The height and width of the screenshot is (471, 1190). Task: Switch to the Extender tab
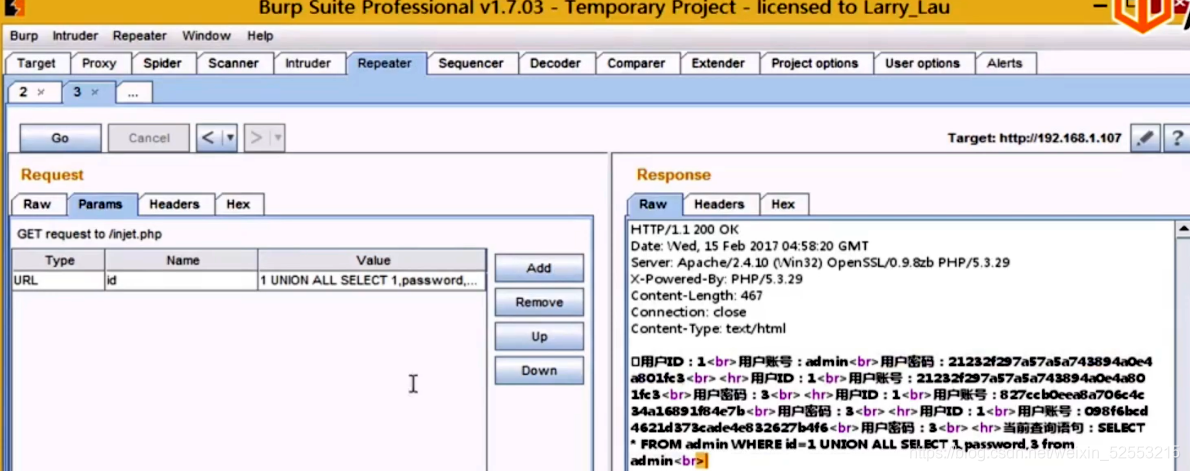coord(718,64)
